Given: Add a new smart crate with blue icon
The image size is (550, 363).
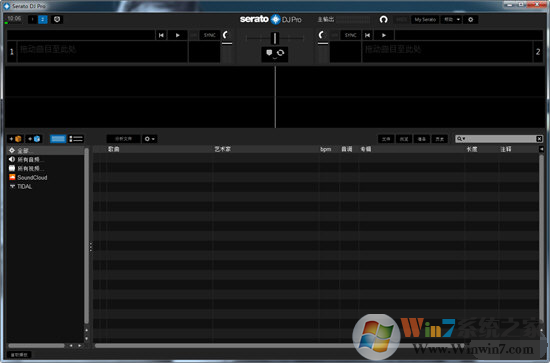Looking at the screenshot, I should (34, 139).
